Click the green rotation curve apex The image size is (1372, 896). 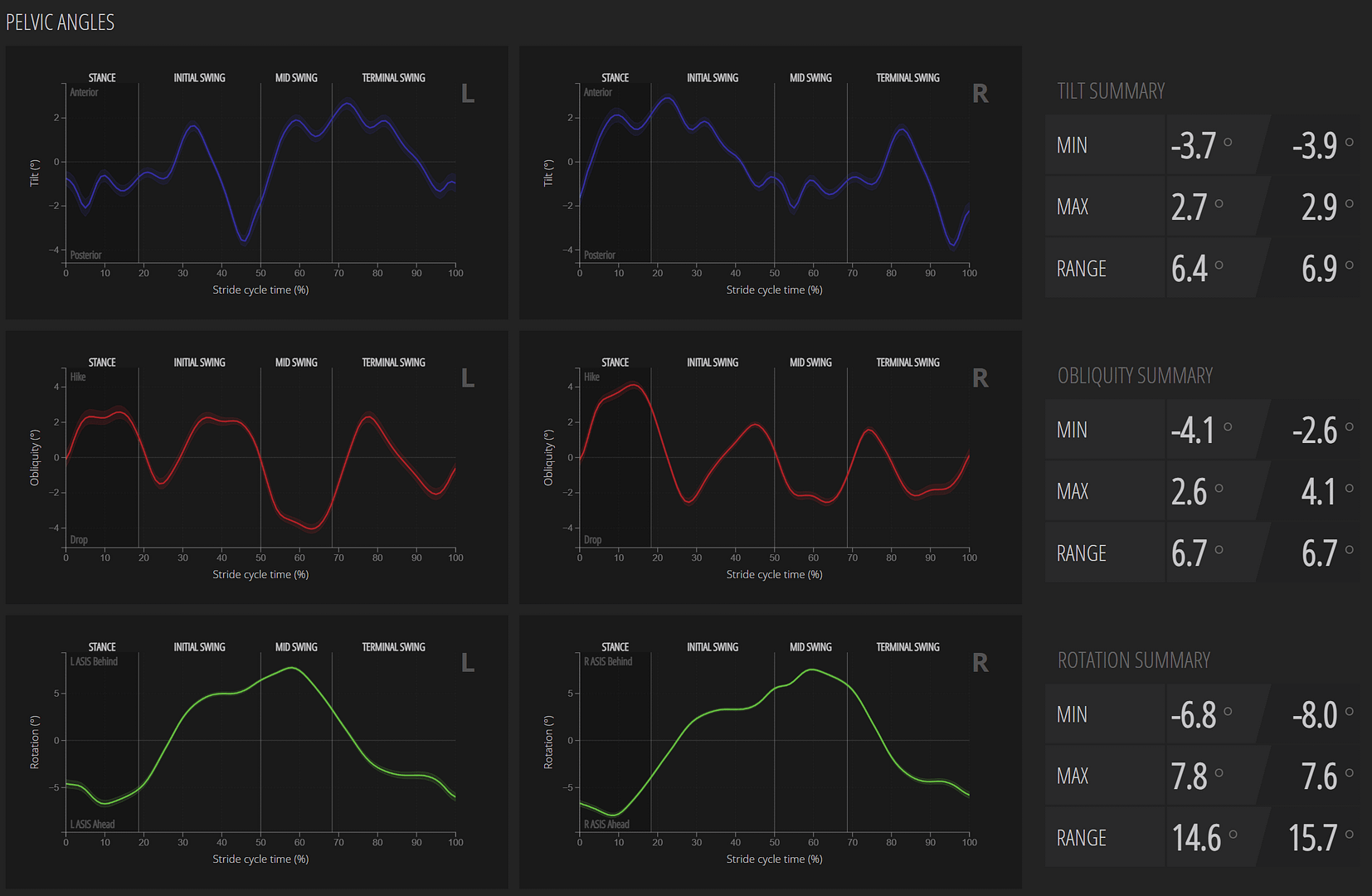[292, 669]
